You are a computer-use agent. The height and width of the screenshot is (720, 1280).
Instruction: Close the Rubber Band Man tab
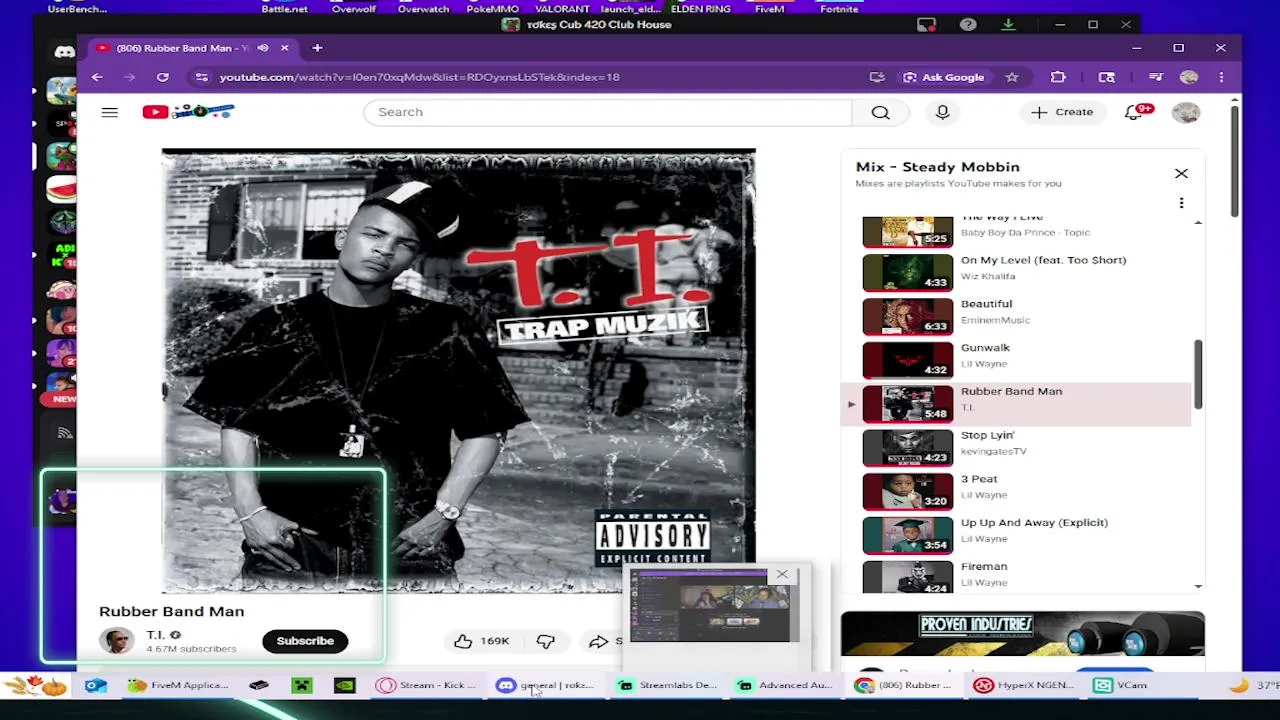tap(284, 48)
